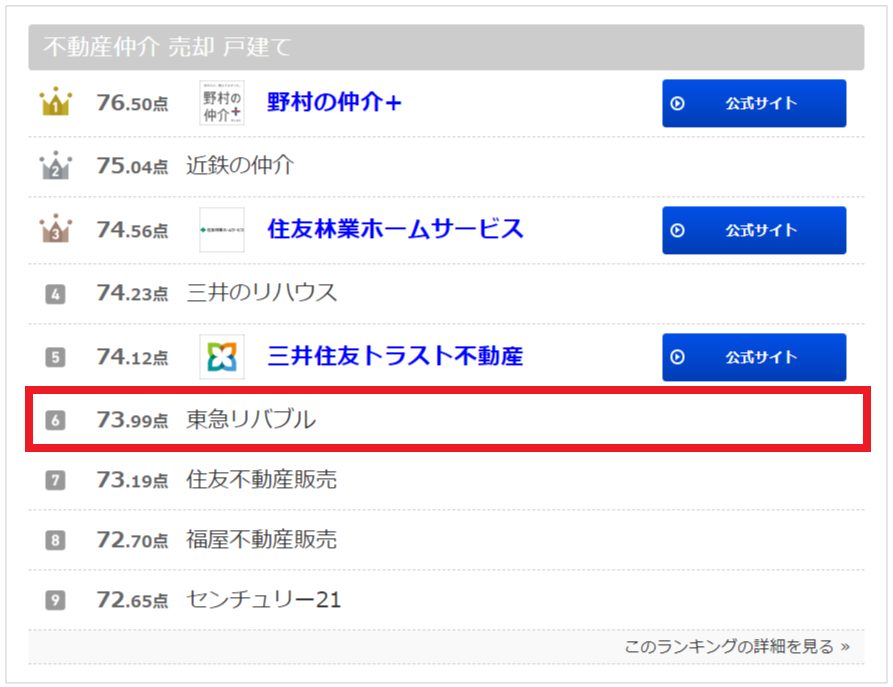This screenshot has width=893, height=687.
Task: Select the 福屋不動産販売 company name
Action: click(x=261, y=539)
